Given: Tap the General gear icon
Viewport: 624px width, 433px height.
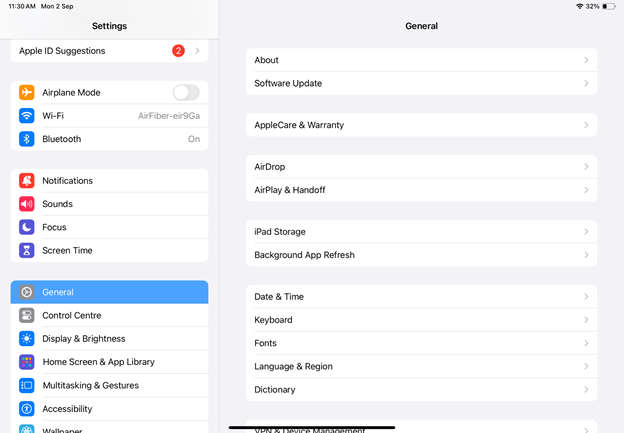Looking at the screenshot, I should pyautogui.click(x=27, y=292).
